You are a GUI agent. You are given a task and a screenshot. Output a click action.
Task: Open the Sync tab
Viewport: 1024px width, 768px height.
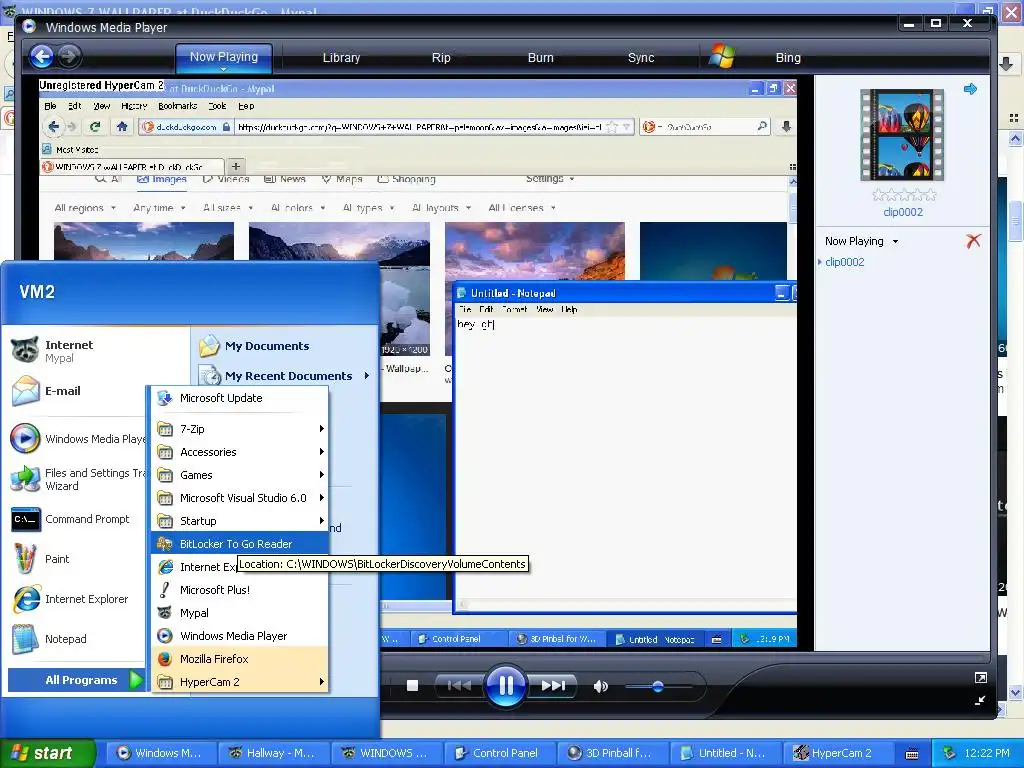click(641, 57)
